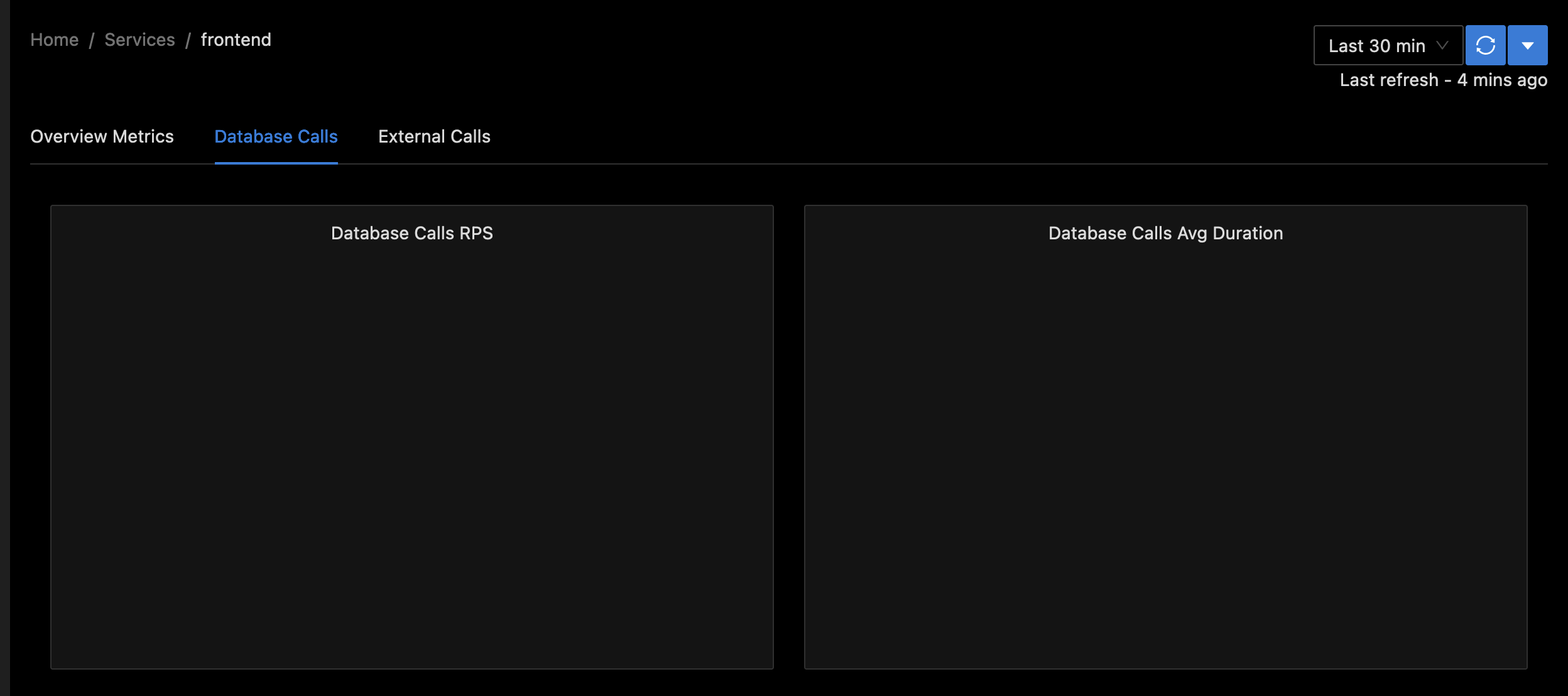Click the Last refresh status text
This screenshot has height=696, width=1568.
pyautogui.click(x=1443, y=80)
